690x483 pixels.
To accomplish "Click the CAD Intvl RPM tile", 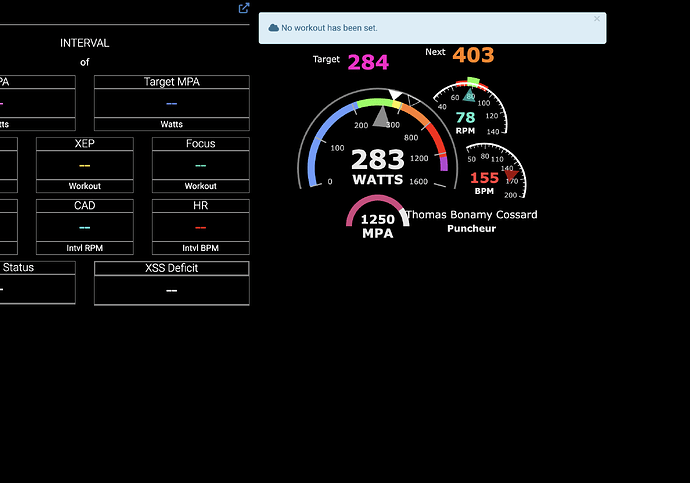I will pyautogui.click(x=85, y=226).
